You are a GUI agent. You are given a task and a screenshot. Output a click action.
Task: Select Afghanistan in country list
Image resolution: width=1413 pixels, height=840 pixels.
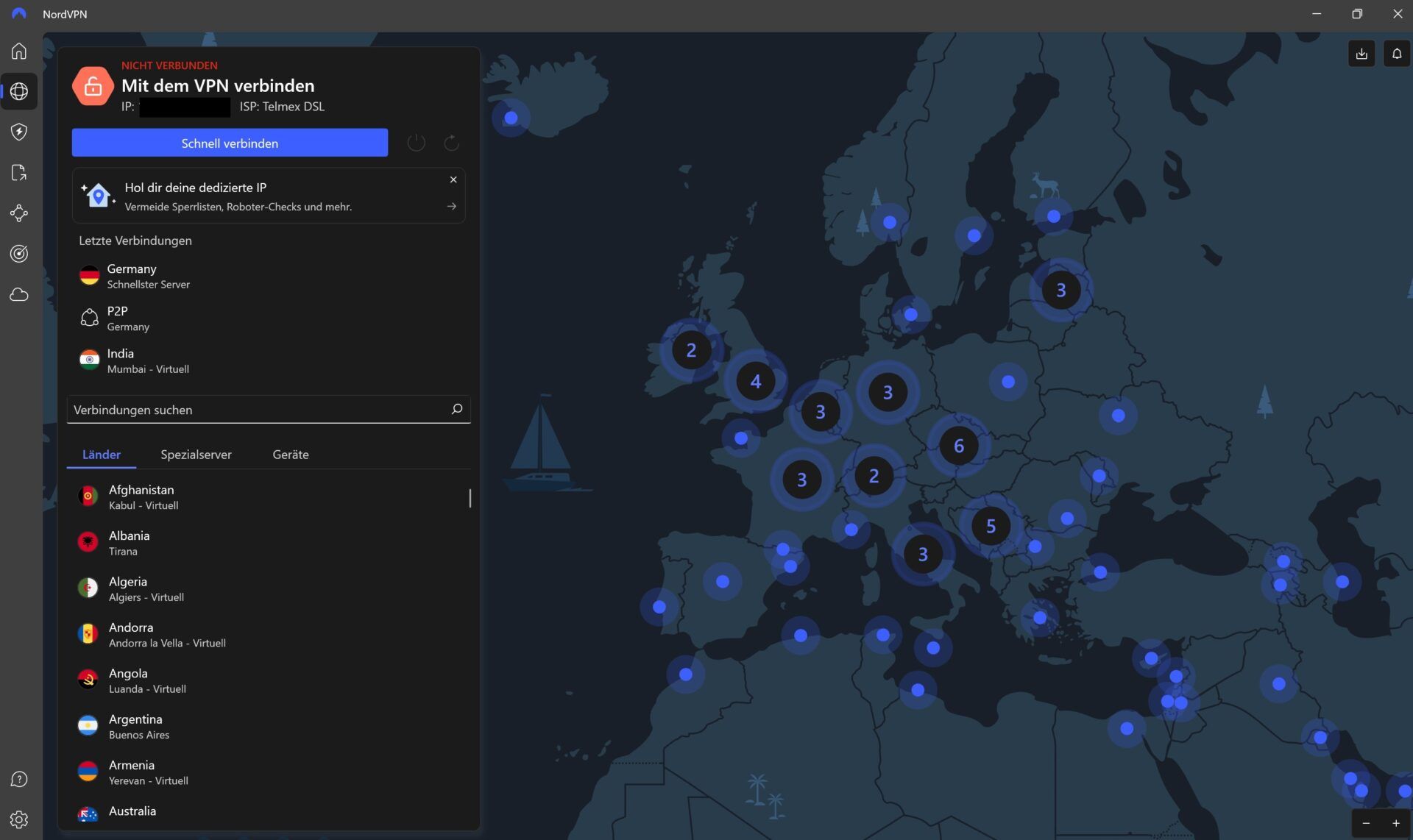[x=269, y=496]
